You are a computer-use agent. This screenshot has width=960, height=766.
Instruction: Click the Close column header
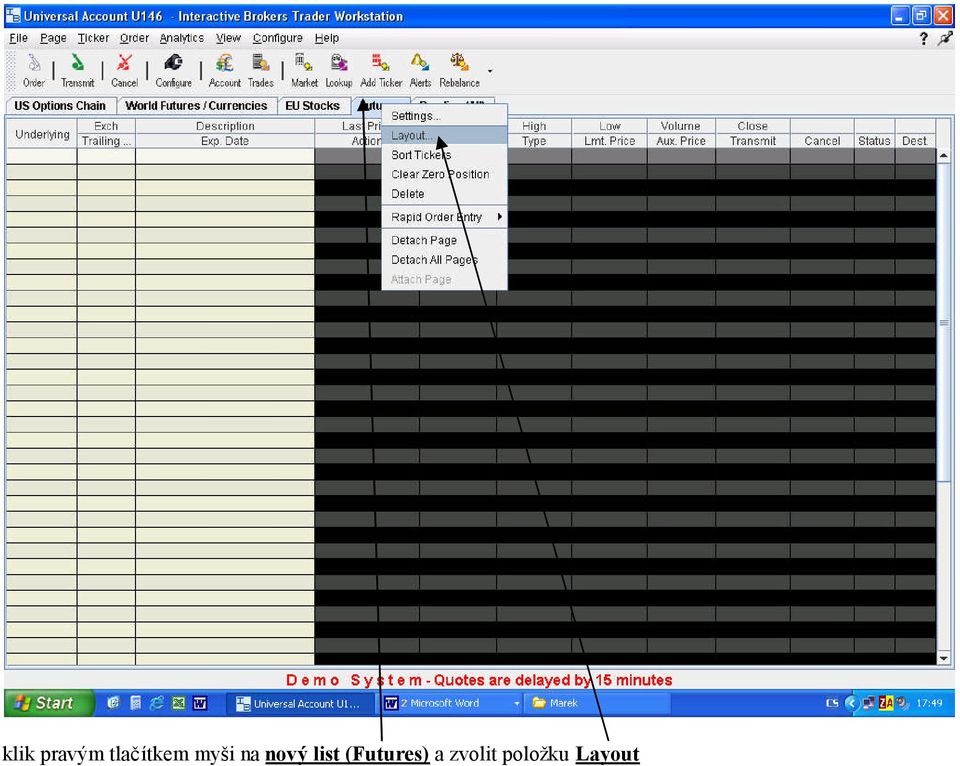click(x=752, y=126)
